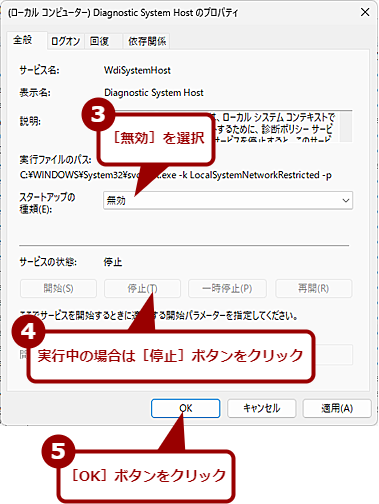Image resolution: width=379 pixels, height=504 pixels.
Task: Click the description box scrollbar
Action: (346, 127)
